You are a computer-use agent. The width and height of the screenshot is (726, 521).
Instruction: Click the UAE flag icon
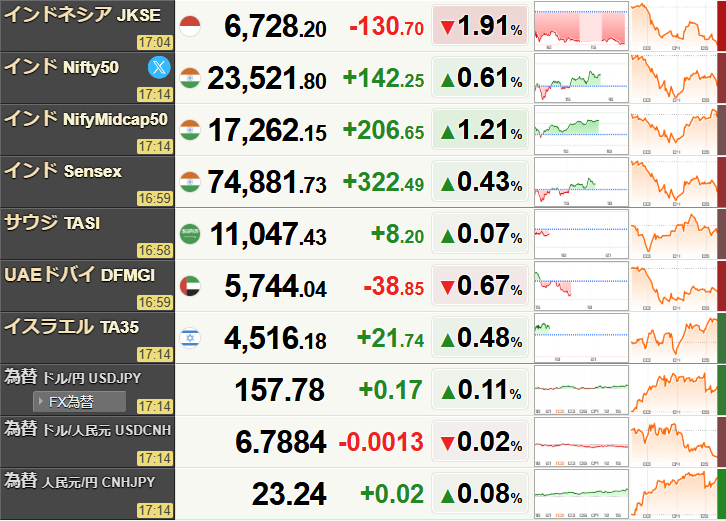click(190, 286)
